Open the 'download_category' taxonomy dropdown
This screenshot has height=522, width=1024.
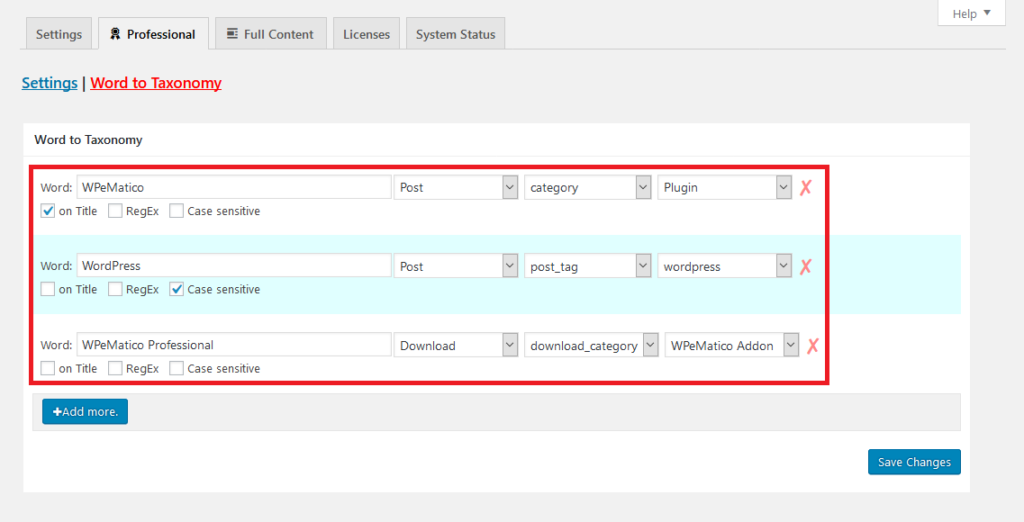pos(591,345)
